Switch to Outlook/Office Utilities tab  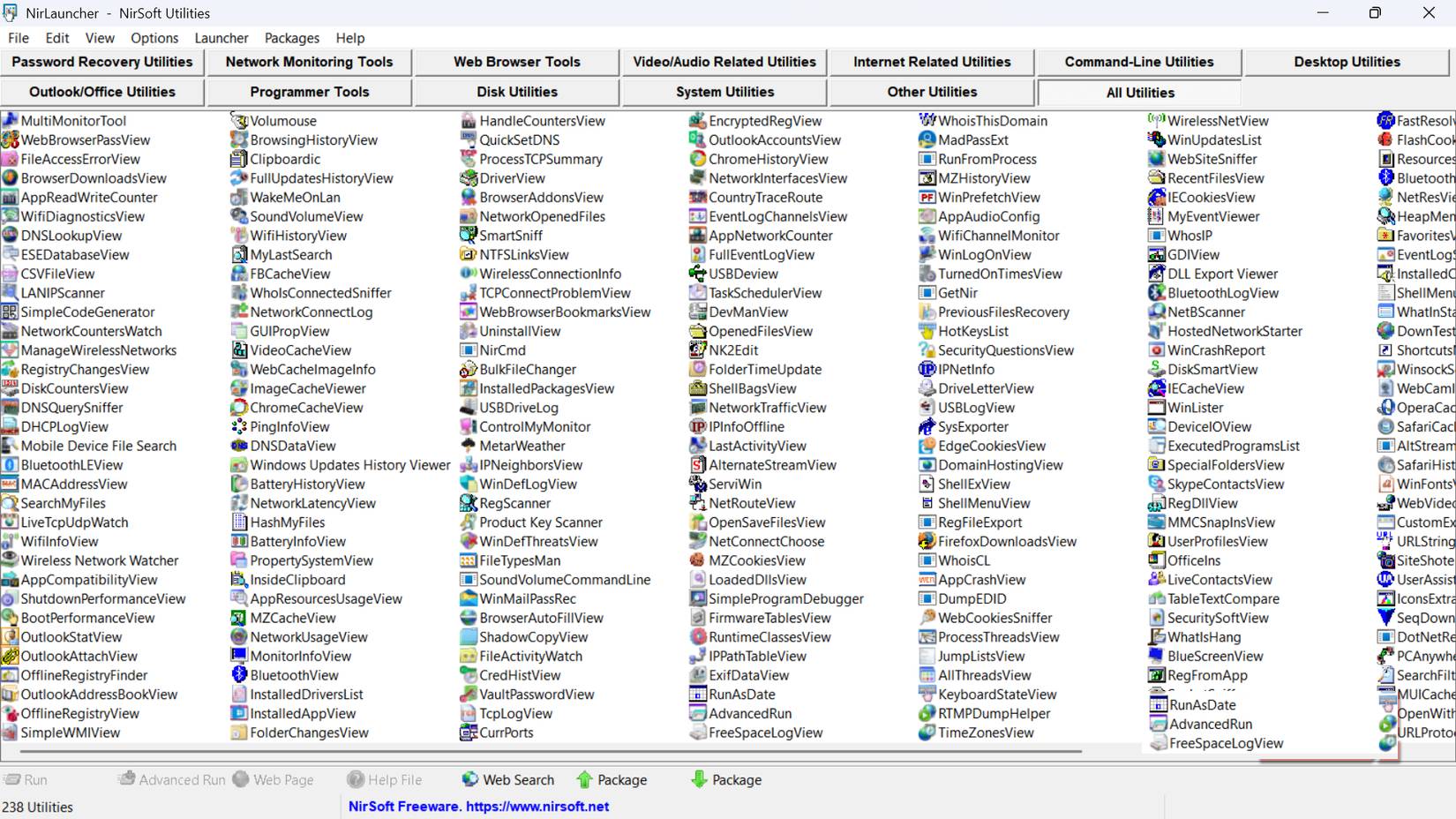point(102,92)
